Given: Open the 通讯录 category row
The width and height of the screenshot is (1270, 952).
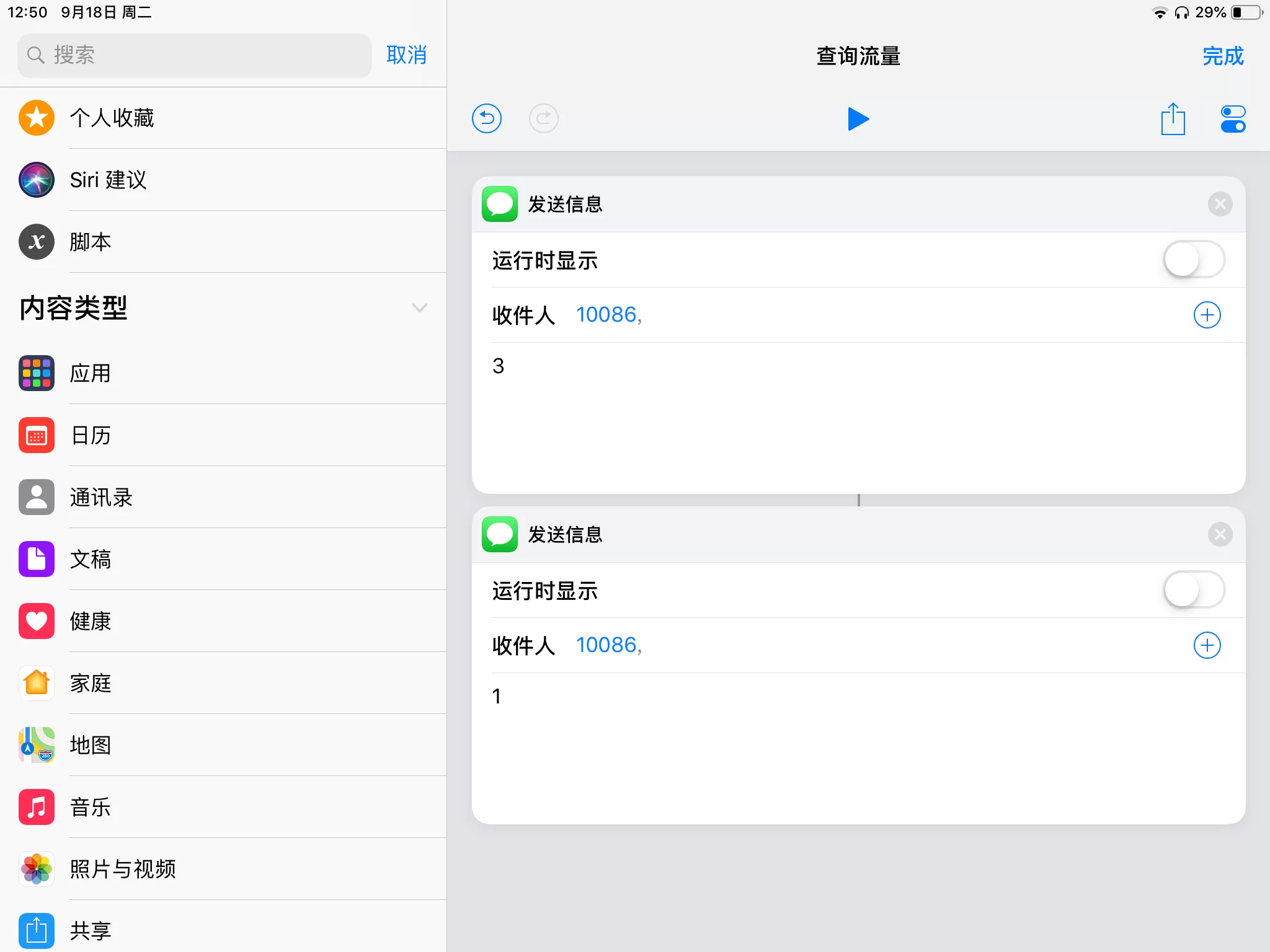Looking at the screenshot, I should (223, 497).
